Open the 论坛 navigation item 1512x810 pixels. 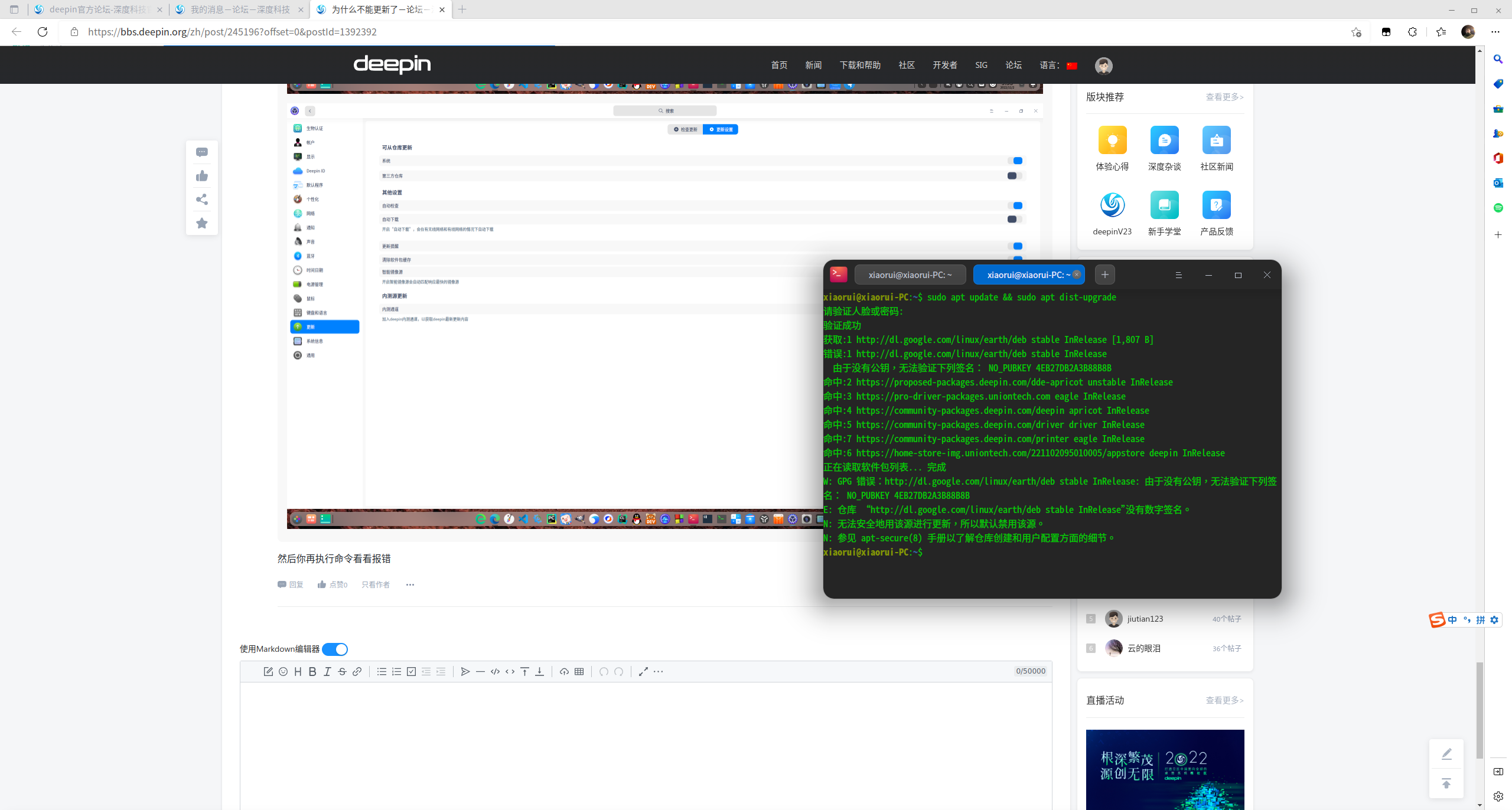1014,65
